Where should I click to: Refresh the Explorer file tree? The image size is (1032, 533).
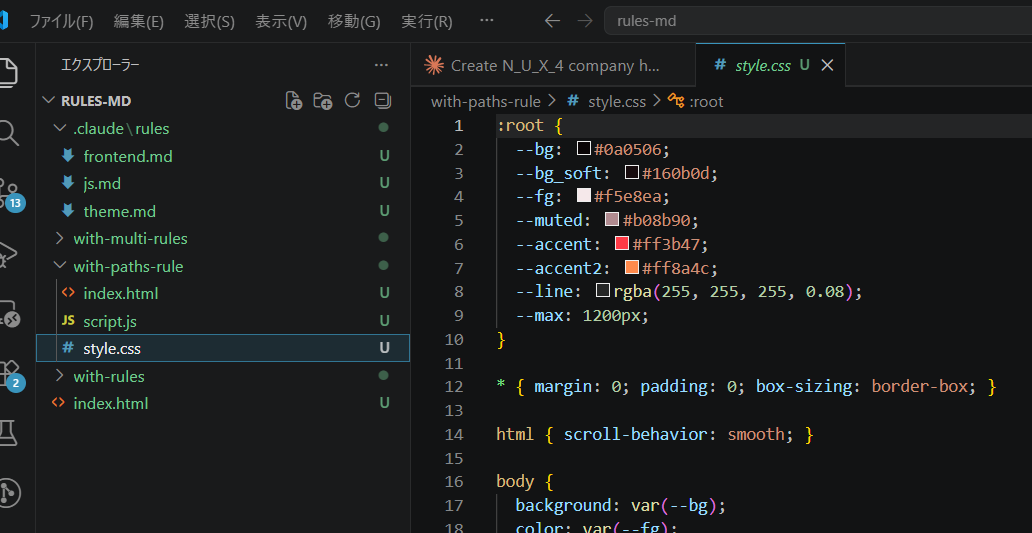pyautogui.click(x=353, y=100)
